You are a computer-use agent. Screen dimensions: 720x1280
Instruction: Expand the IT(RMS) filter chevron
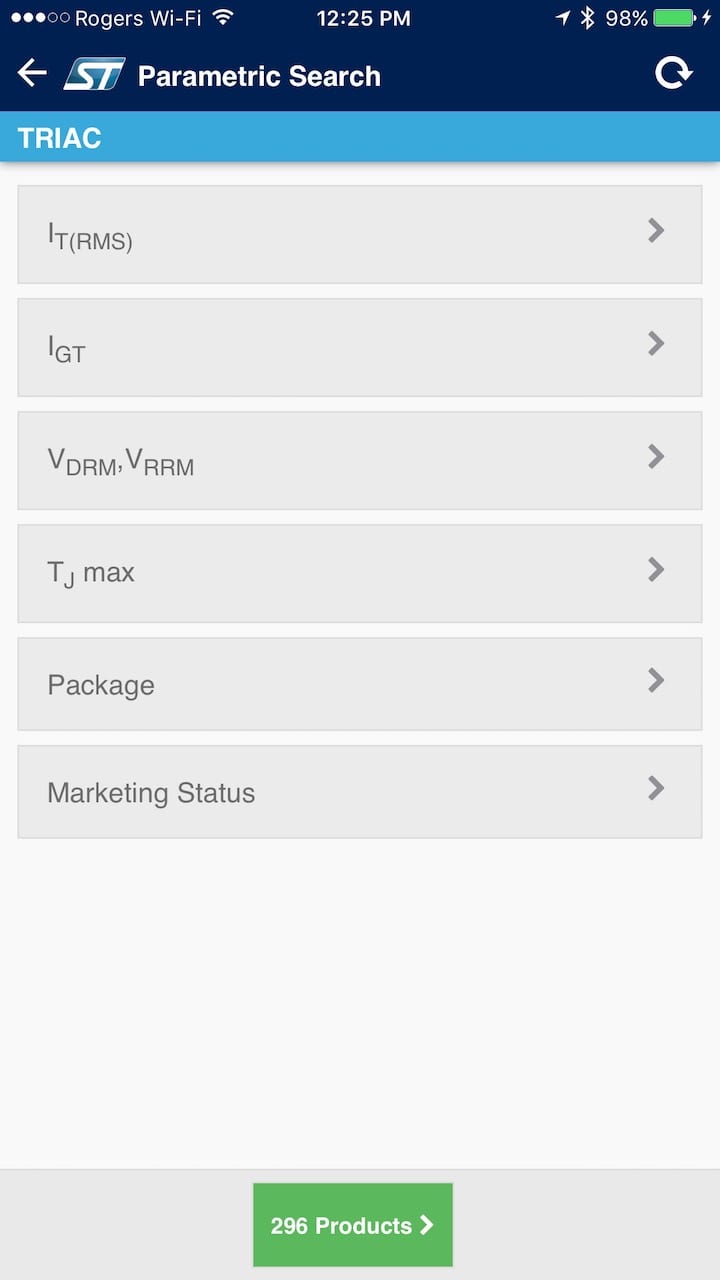(x=656, y=231)
